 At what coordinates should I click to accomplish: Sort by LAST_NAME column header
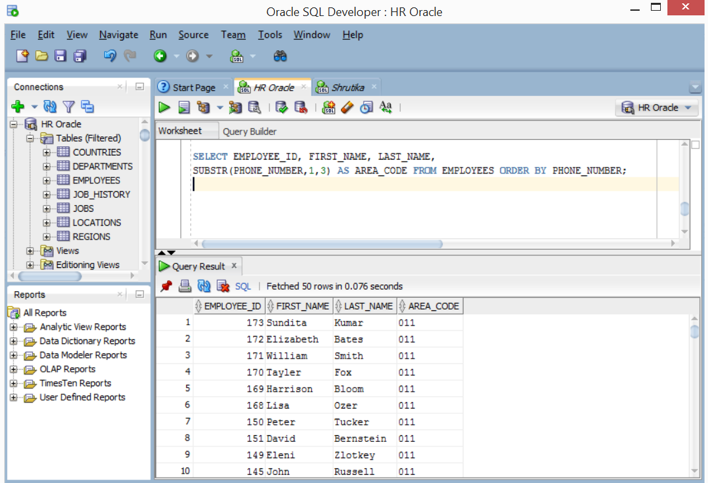pos(365,306)
